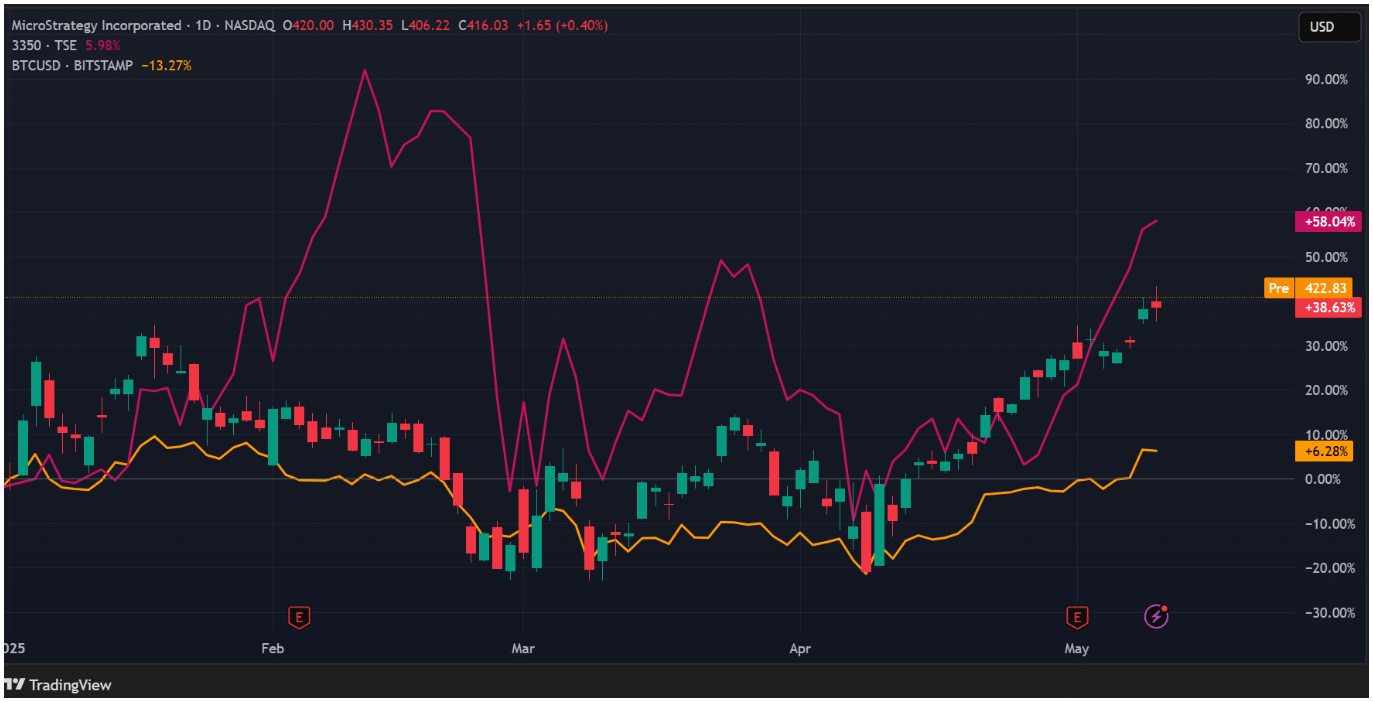Screen dimensions: 1373x702
Task: Click the May label on time axis
Action: pyautogui.click(x=1077, y=649)
